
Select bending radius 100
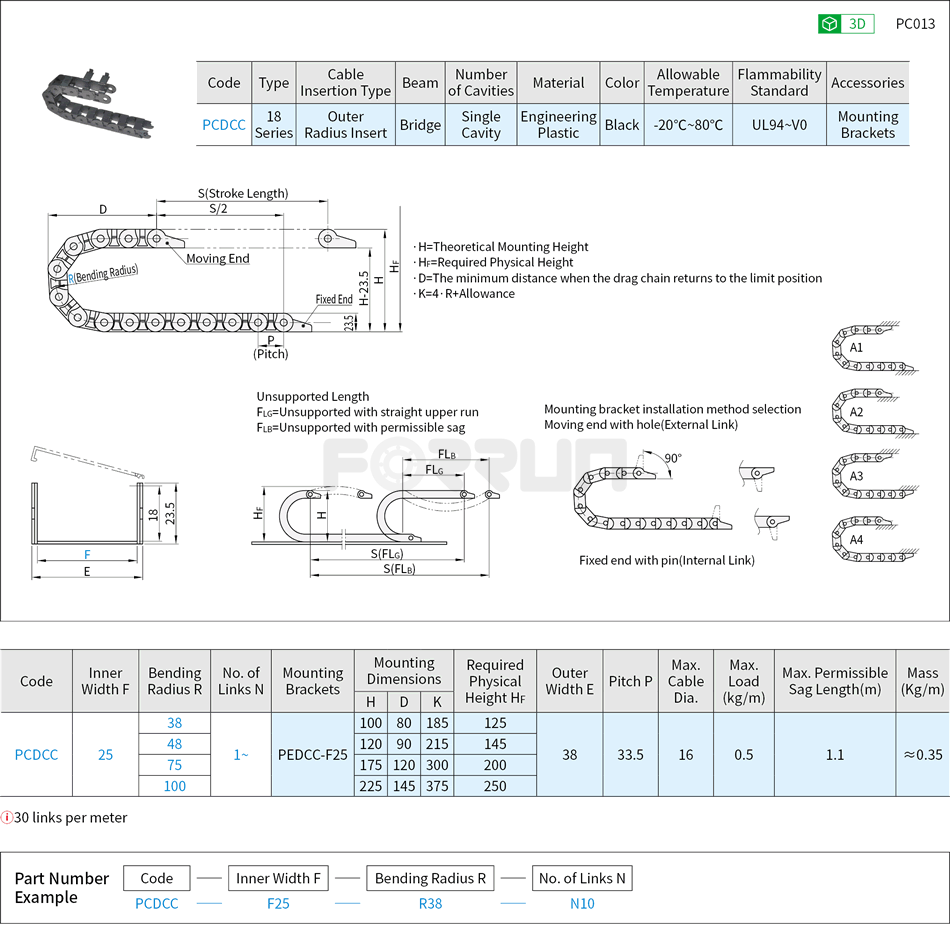pos(174,786)
